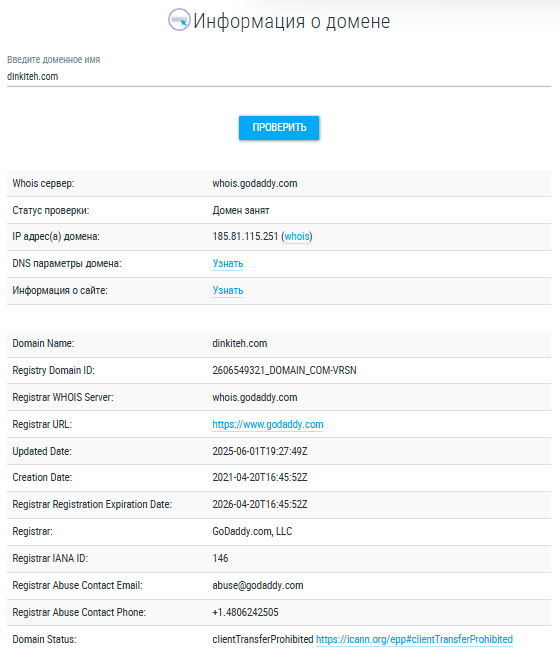Select status text Домен занят
The image size is (560, 648).
point(241,210)
